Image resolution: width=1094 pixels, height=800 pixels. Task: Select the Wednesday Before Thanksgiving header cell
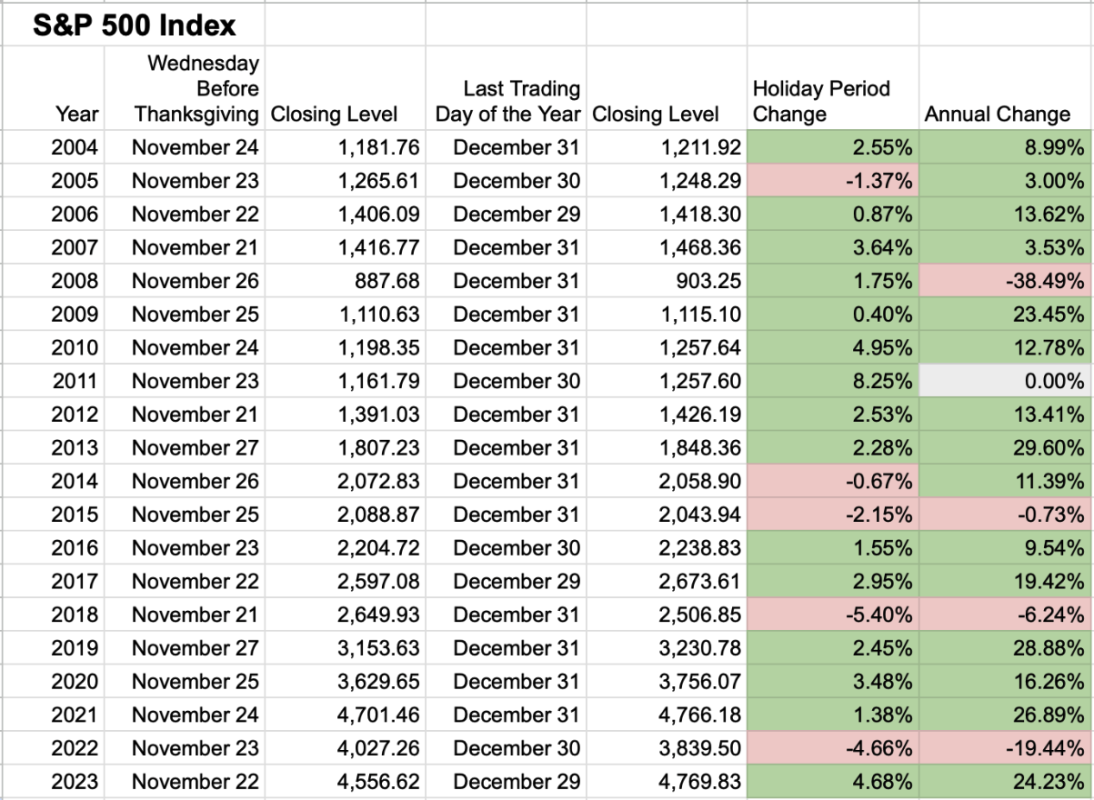tap(196, 89)
